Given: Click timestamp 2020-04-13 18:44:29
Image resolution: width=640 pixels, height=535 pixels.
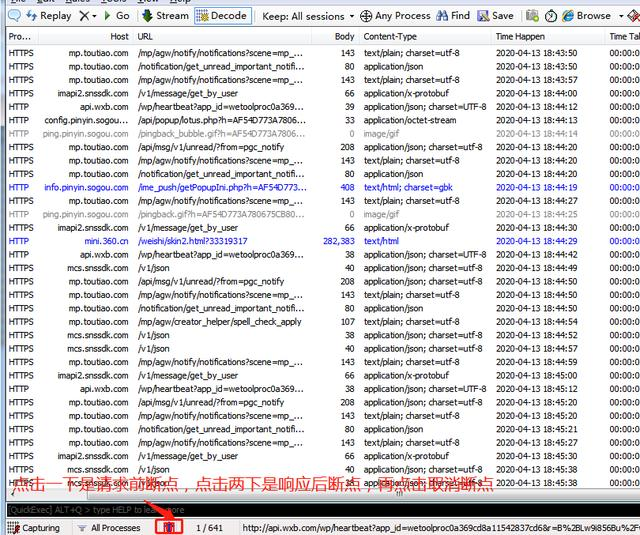Looking at the screenshot, I should click(x=536, y=241).
